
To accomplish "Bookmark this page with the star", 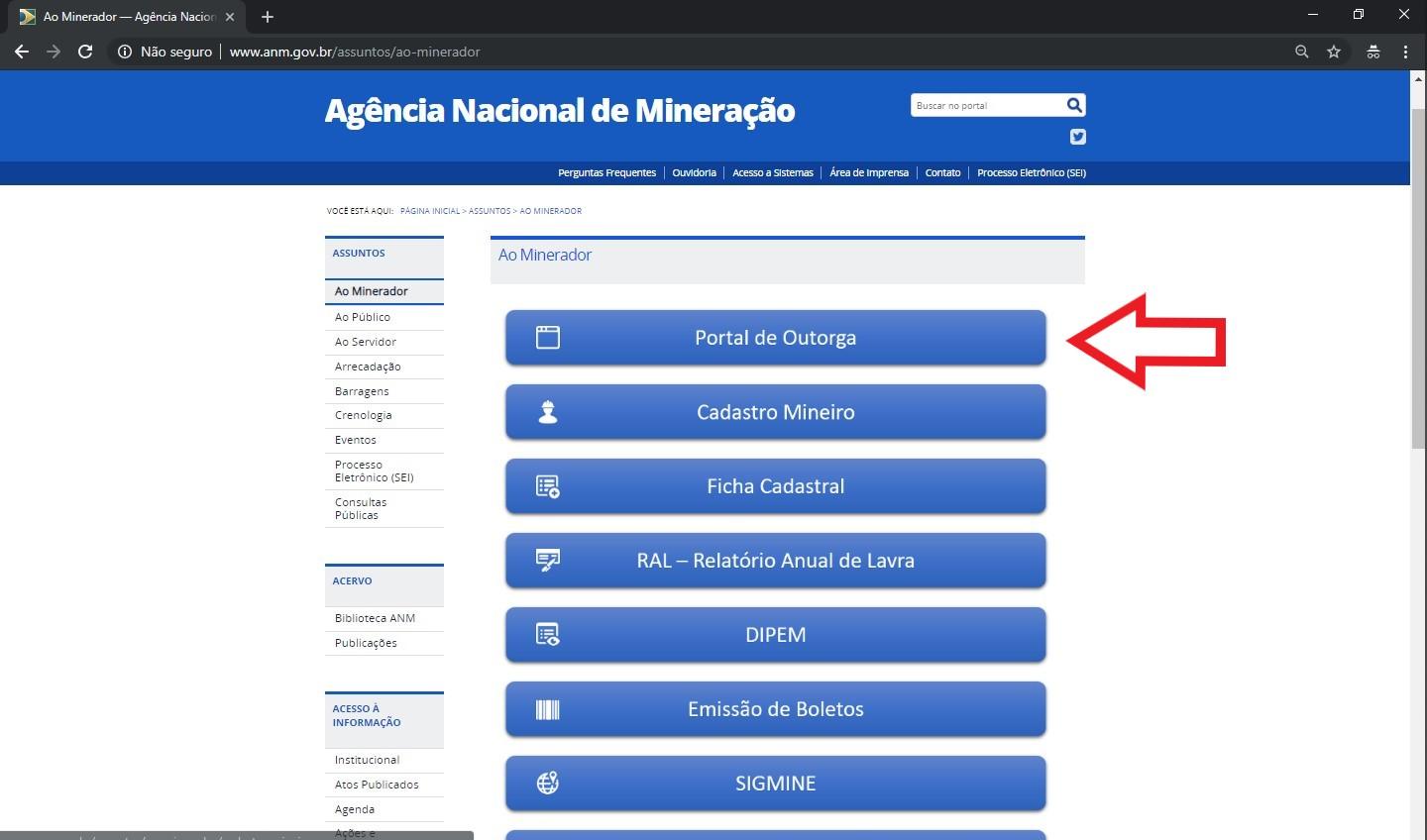I will 1334,52.
